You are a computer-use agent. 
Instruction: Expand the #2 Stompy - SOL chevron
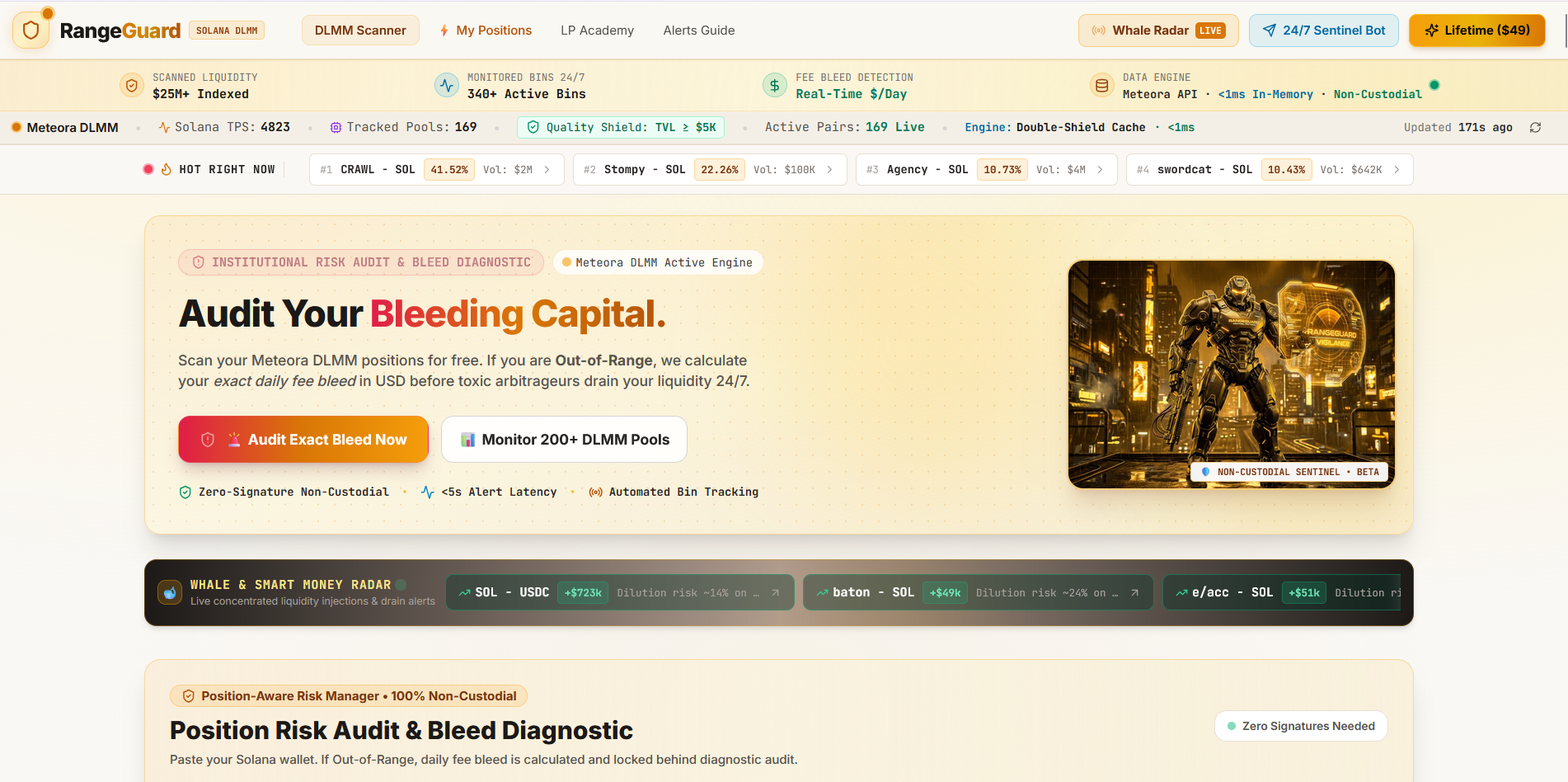pyautogui.click(x=829, y=169)
